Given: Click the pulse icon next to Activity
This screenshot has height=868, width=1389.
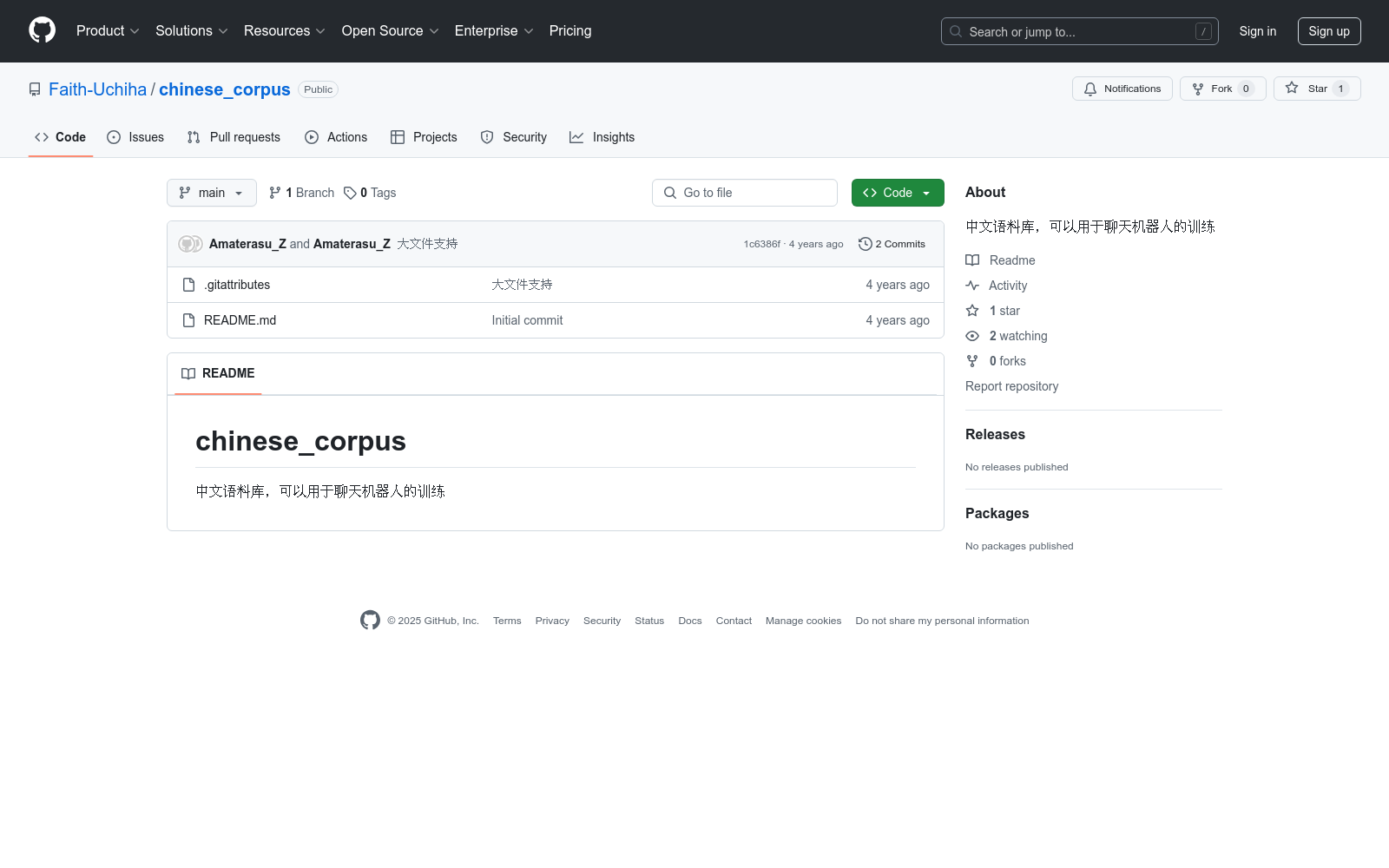Looking at the screenshot, I should [x=972, y=286].
